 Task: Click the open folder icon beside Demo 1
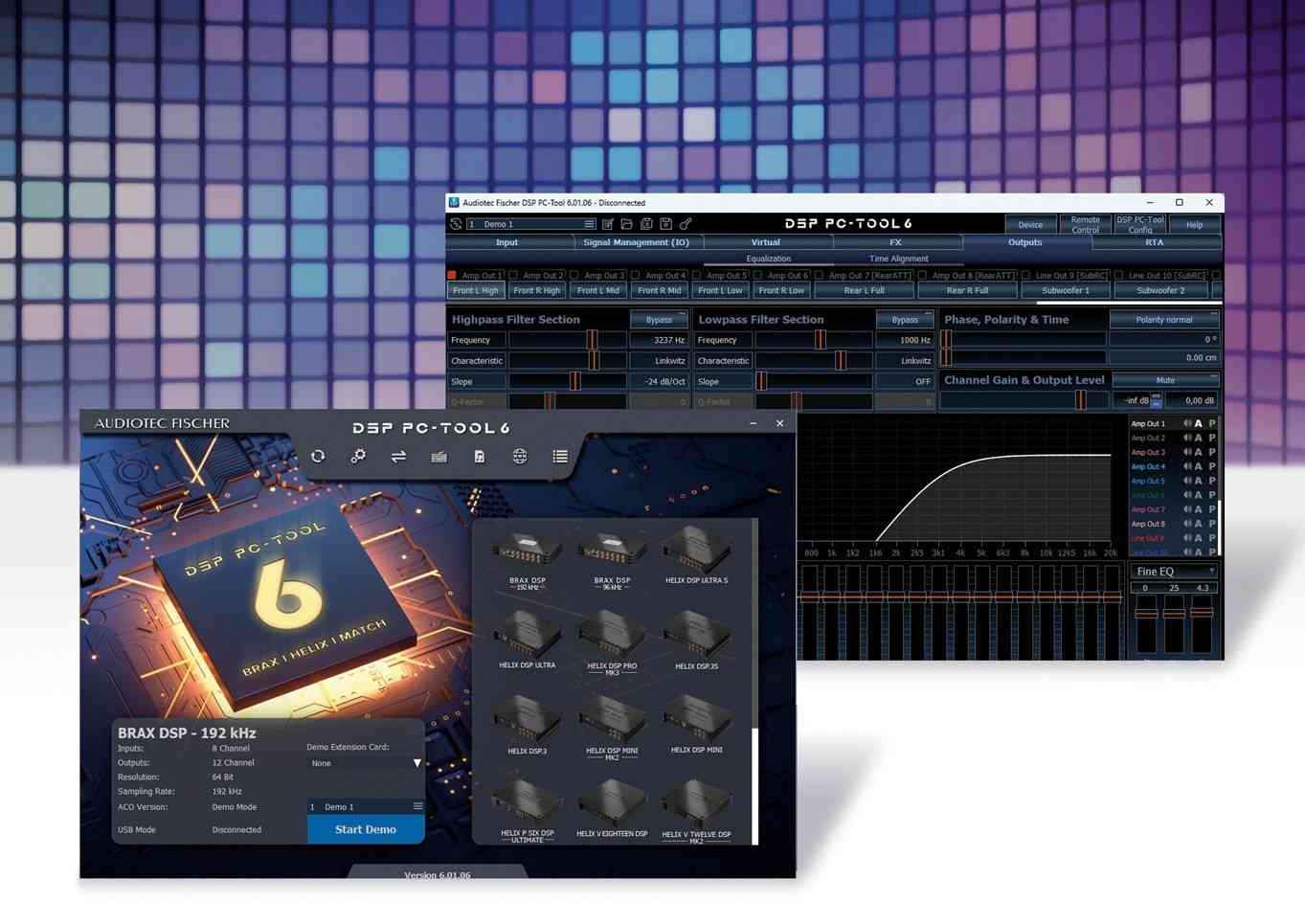tap(627, 224)
